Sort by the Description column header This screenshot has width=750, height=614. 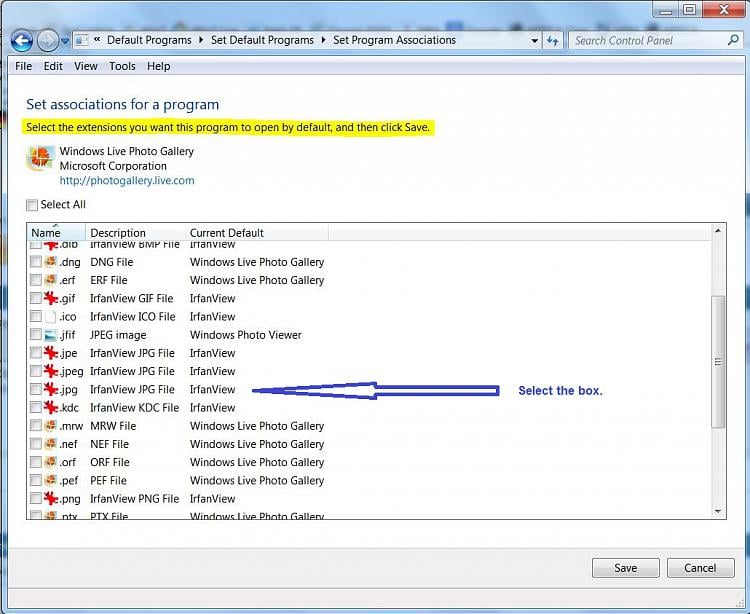coord(135,232)
